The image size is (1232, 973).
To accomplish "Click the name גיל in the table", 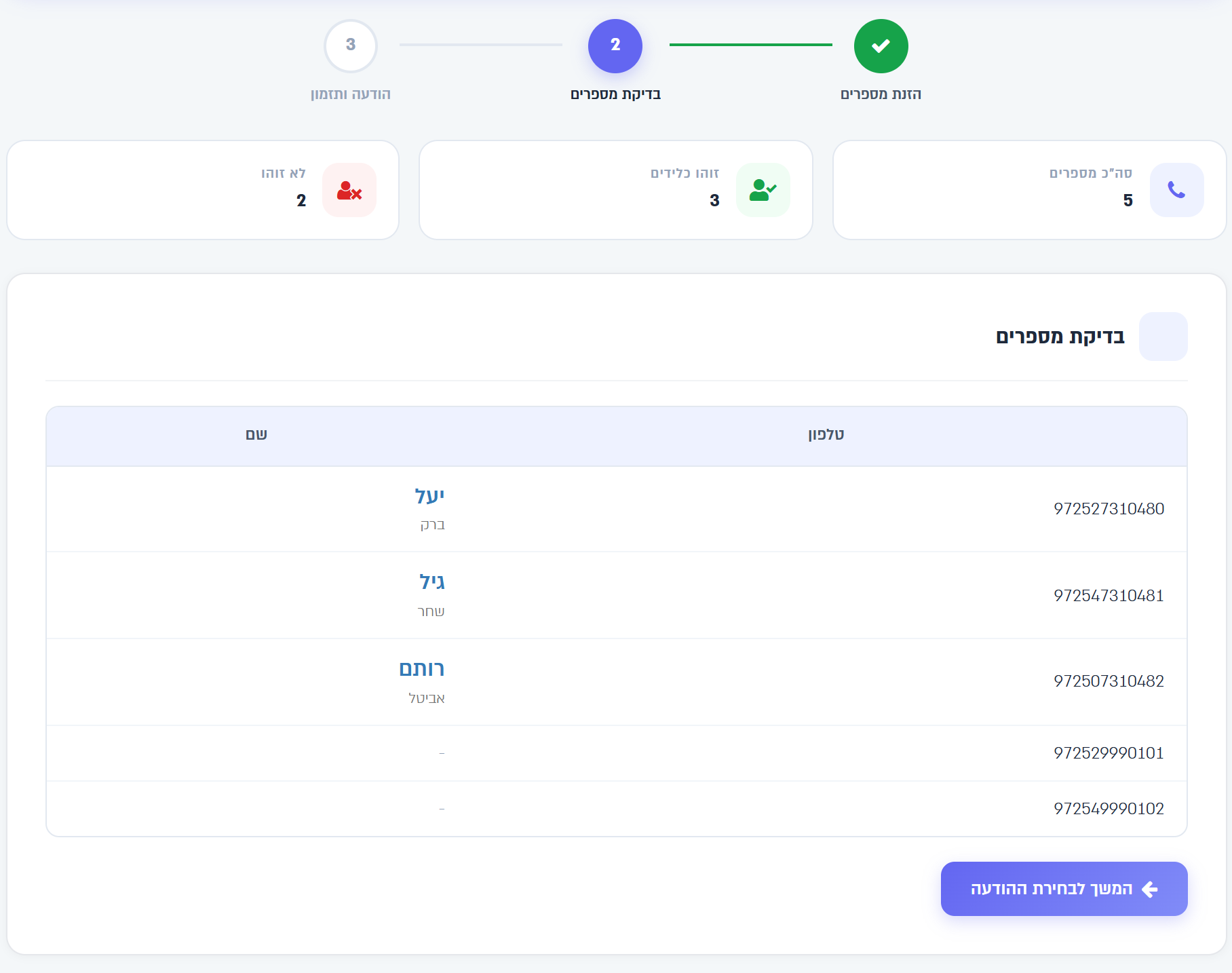I will point(431,582).
